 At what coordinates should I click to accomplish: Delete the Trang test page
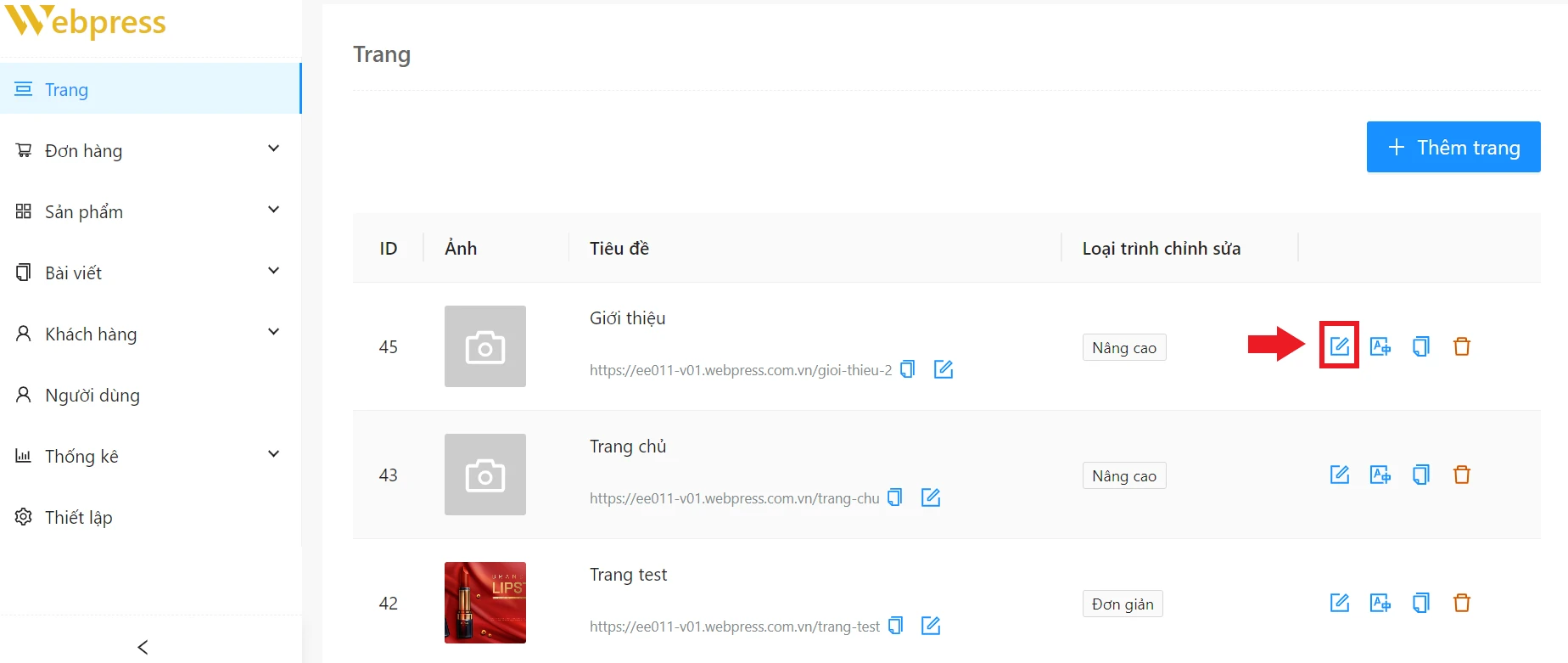click(1461, 603)
